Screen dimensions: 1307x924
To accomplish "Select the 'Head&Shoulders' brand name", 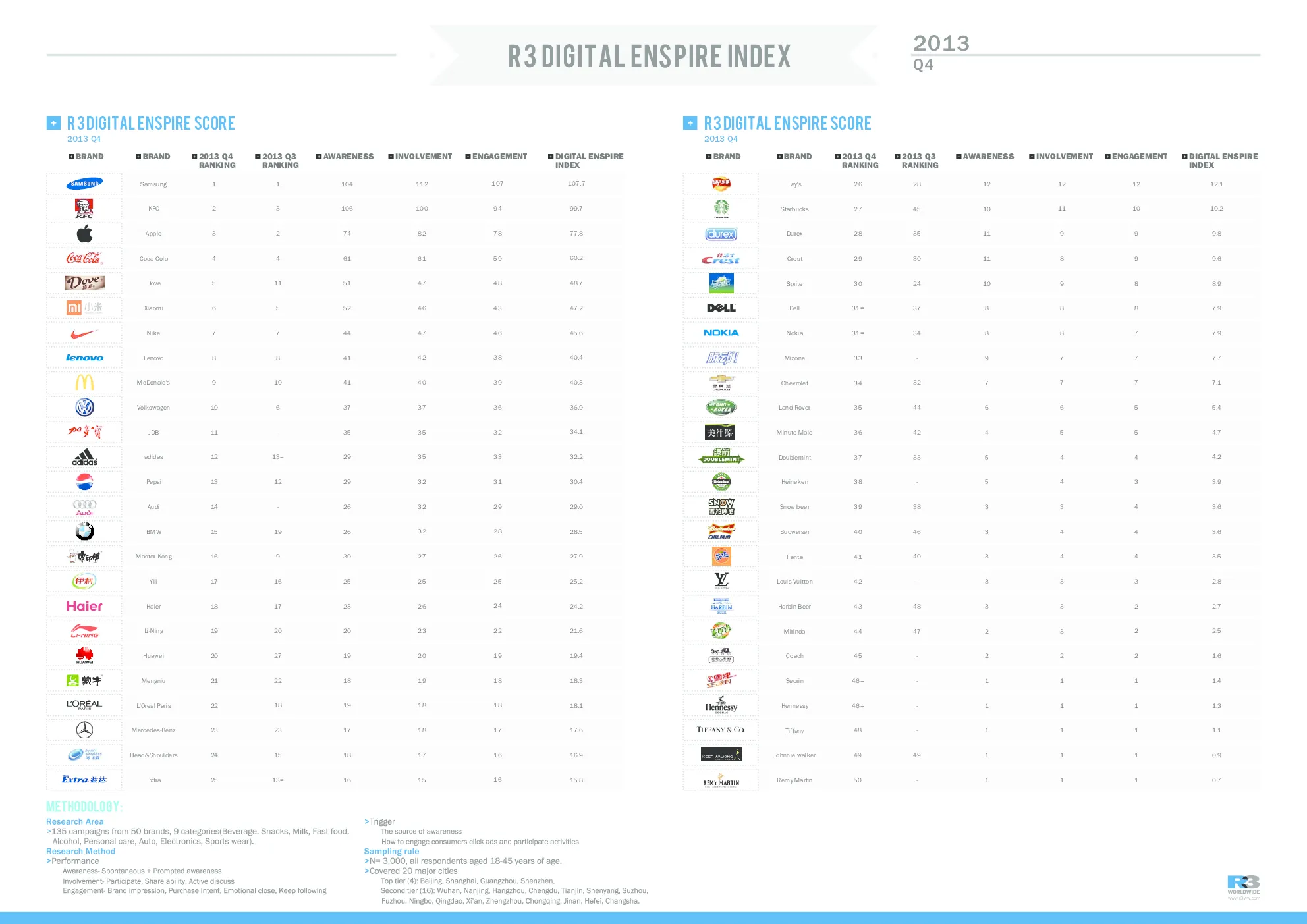I will pos(153,755).
